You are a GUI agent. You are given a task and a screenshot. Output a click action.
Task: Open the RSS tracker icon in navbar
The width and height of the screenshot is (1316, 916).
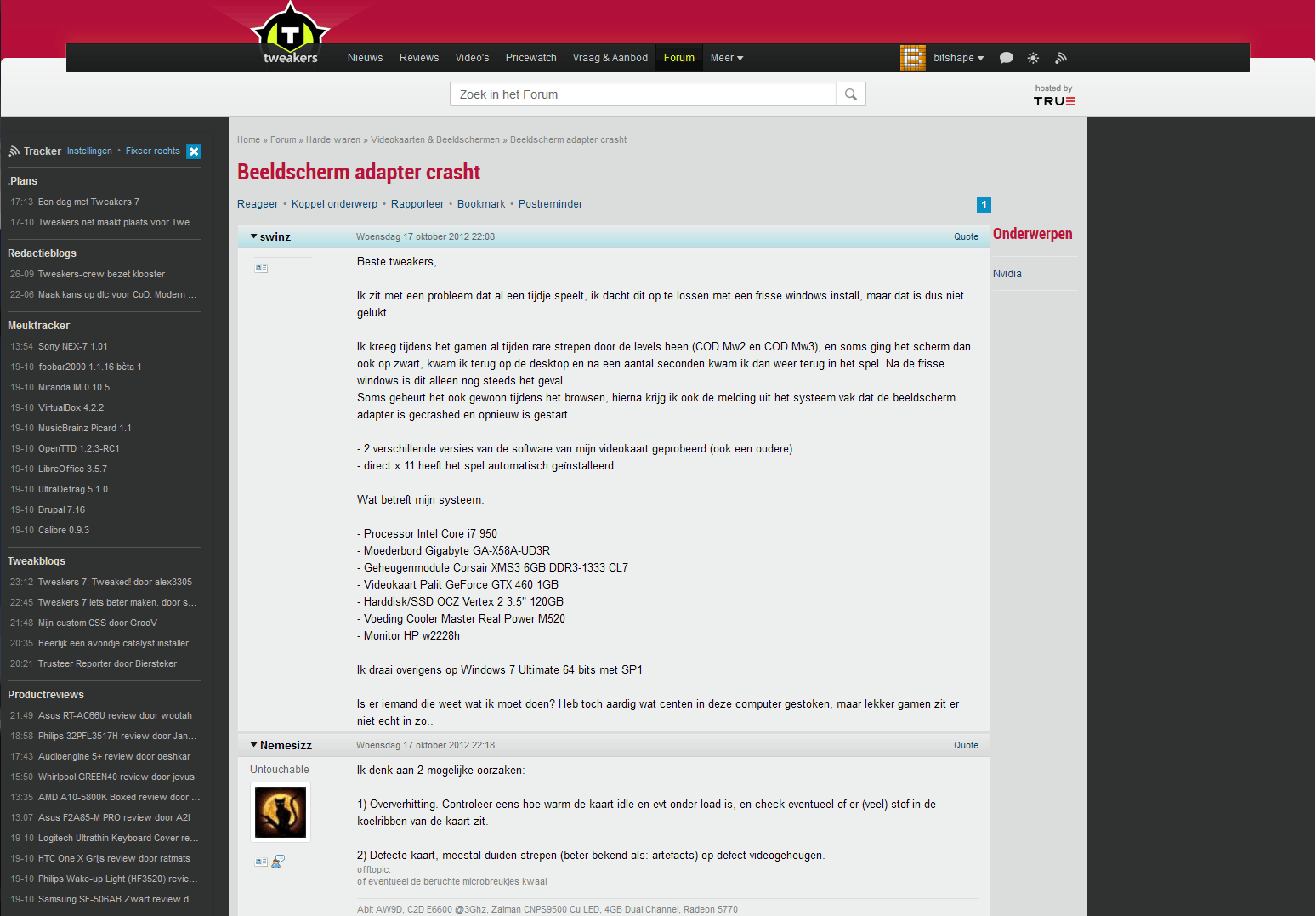pos(1061,58)
